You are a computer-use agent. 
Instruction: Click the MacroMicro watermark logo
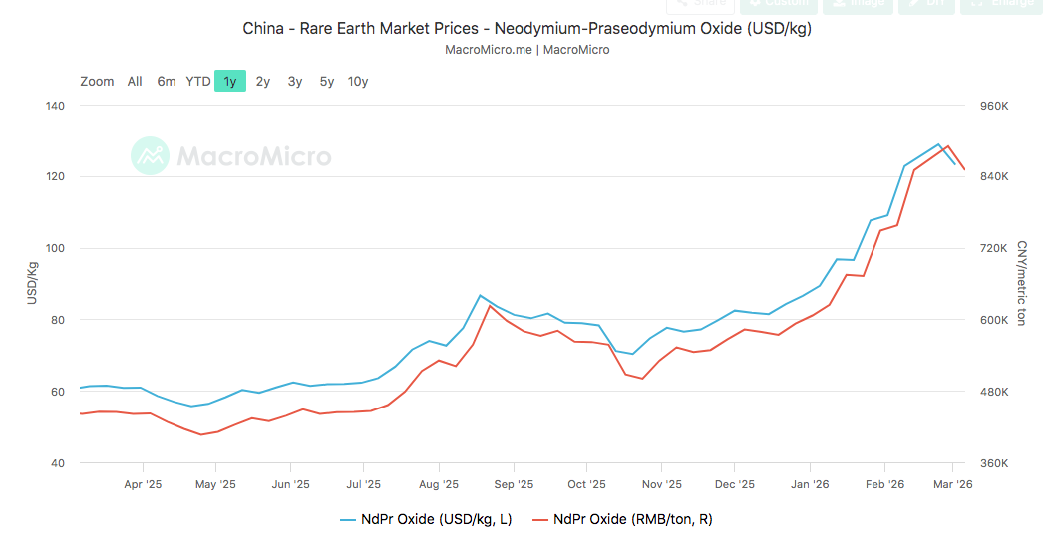[x=231, y=156]
